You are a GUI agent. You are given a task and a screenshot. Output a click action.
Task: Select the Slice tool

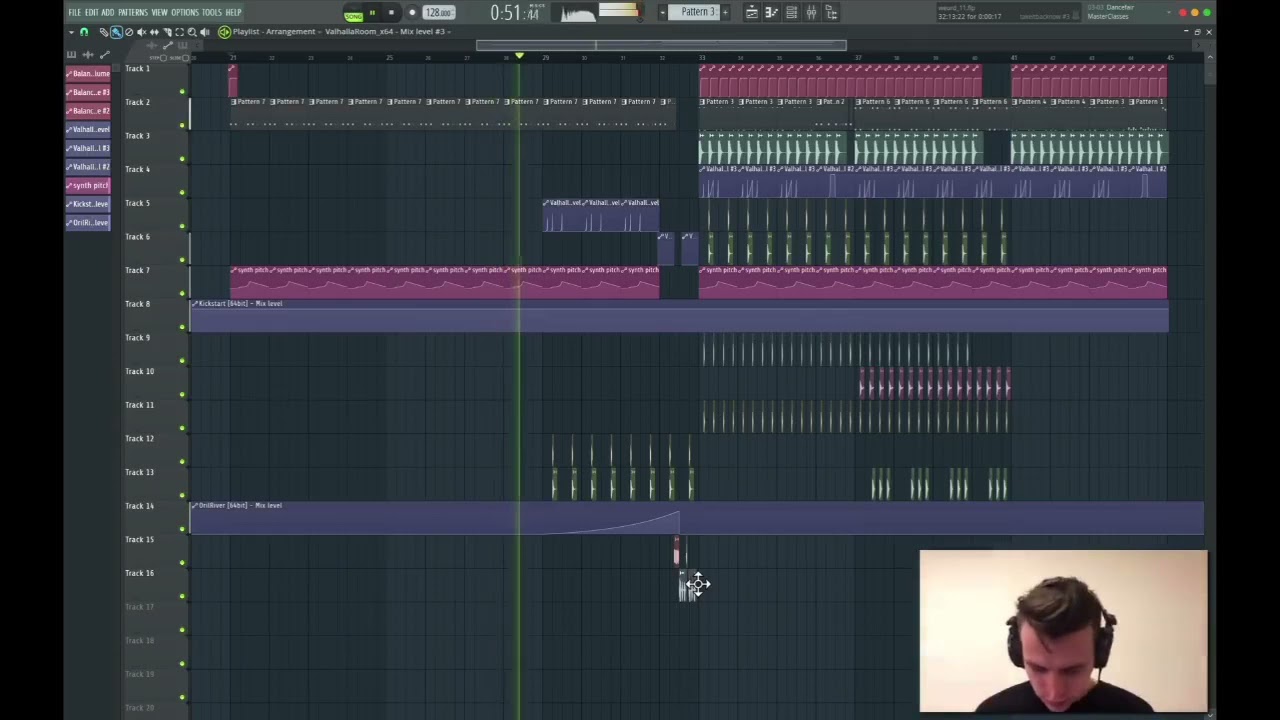pyautogui.click(x=167, y=32)
